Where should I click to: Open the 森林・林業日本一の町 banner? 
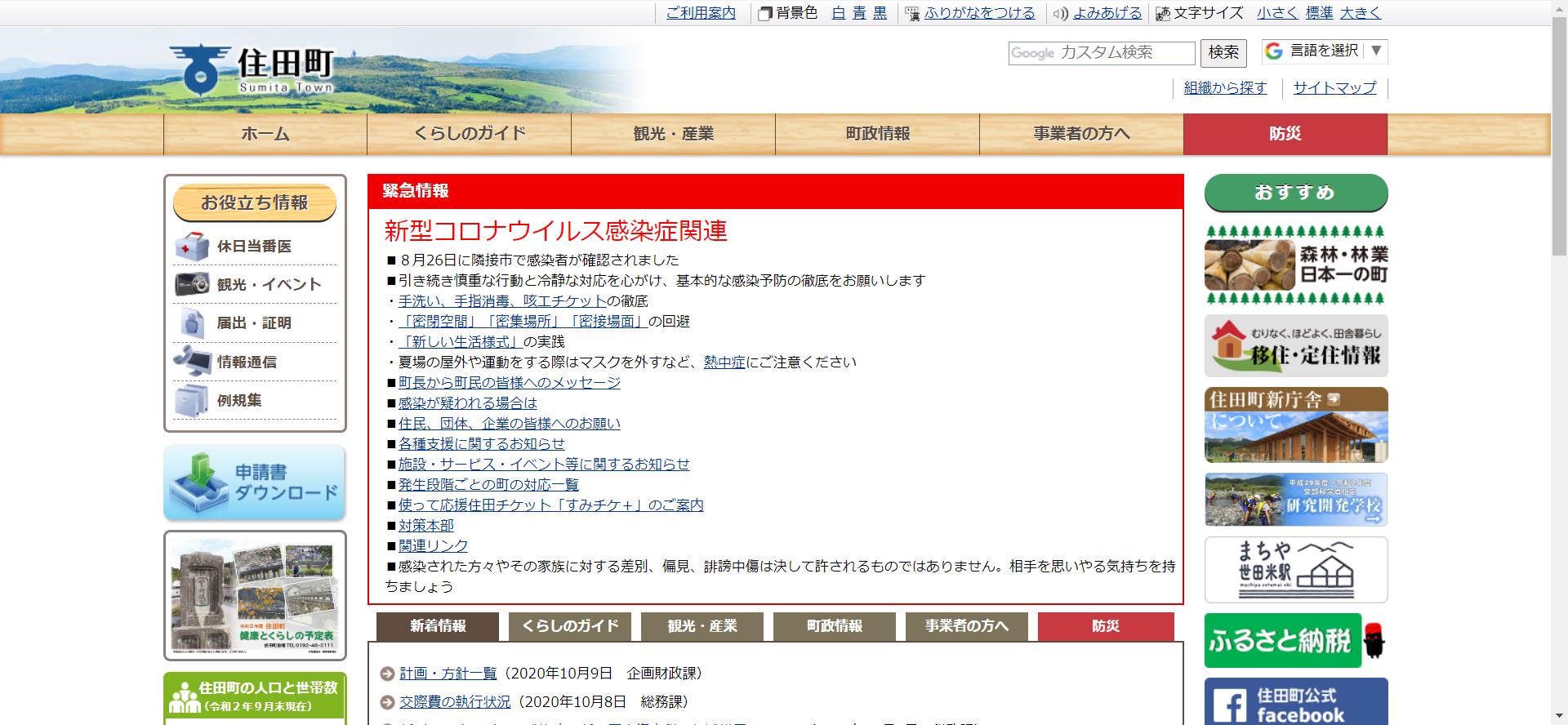(1296, 265)
